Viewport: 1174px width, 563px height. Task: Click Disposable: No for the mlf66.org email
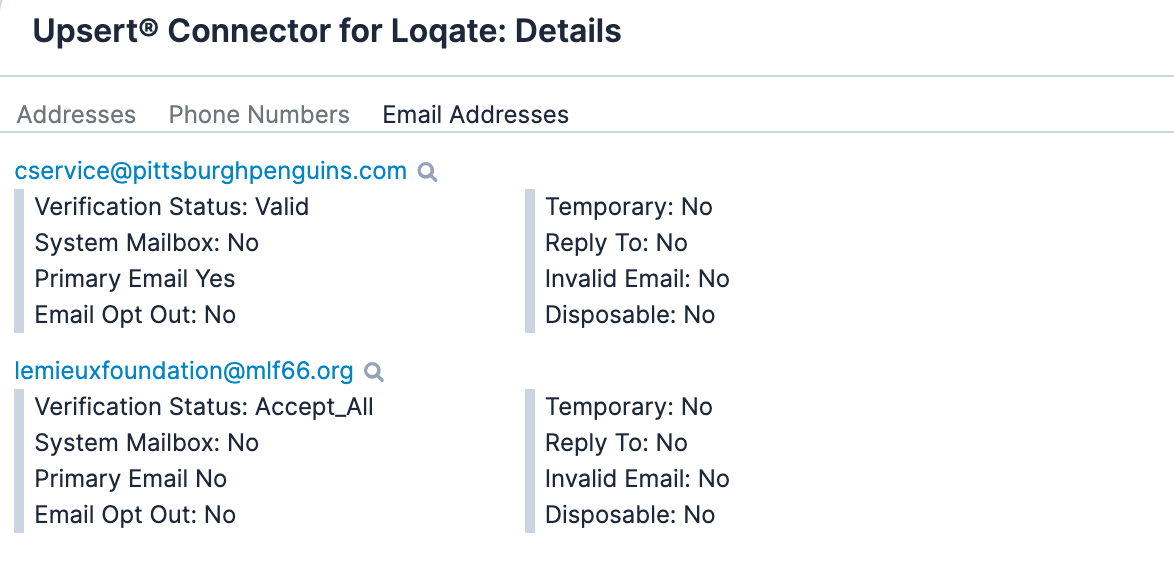(x=630, y=515)
